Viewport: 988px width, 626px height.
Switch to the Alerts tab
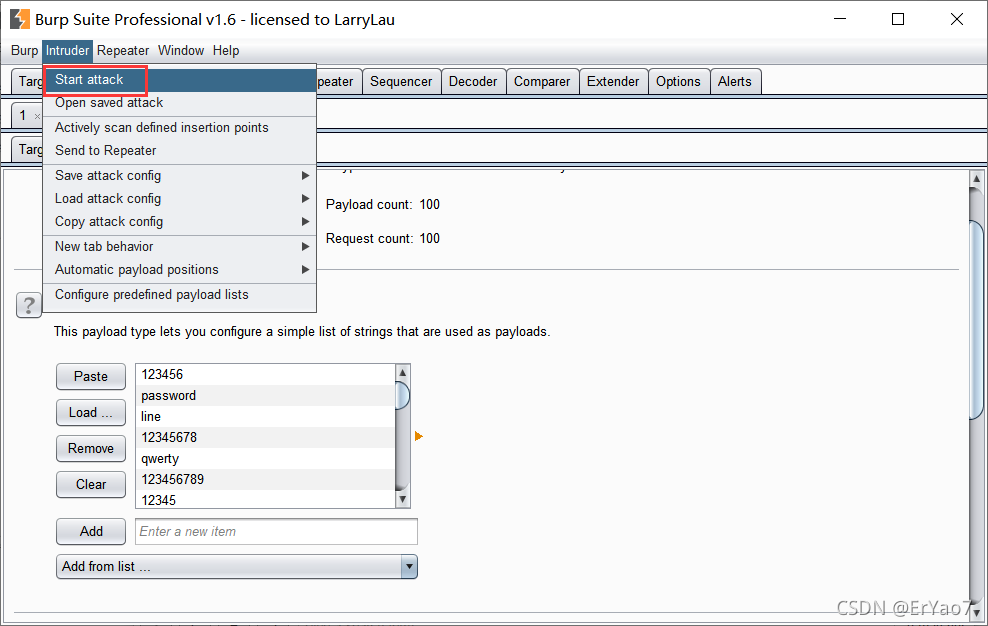coord(735,82)
